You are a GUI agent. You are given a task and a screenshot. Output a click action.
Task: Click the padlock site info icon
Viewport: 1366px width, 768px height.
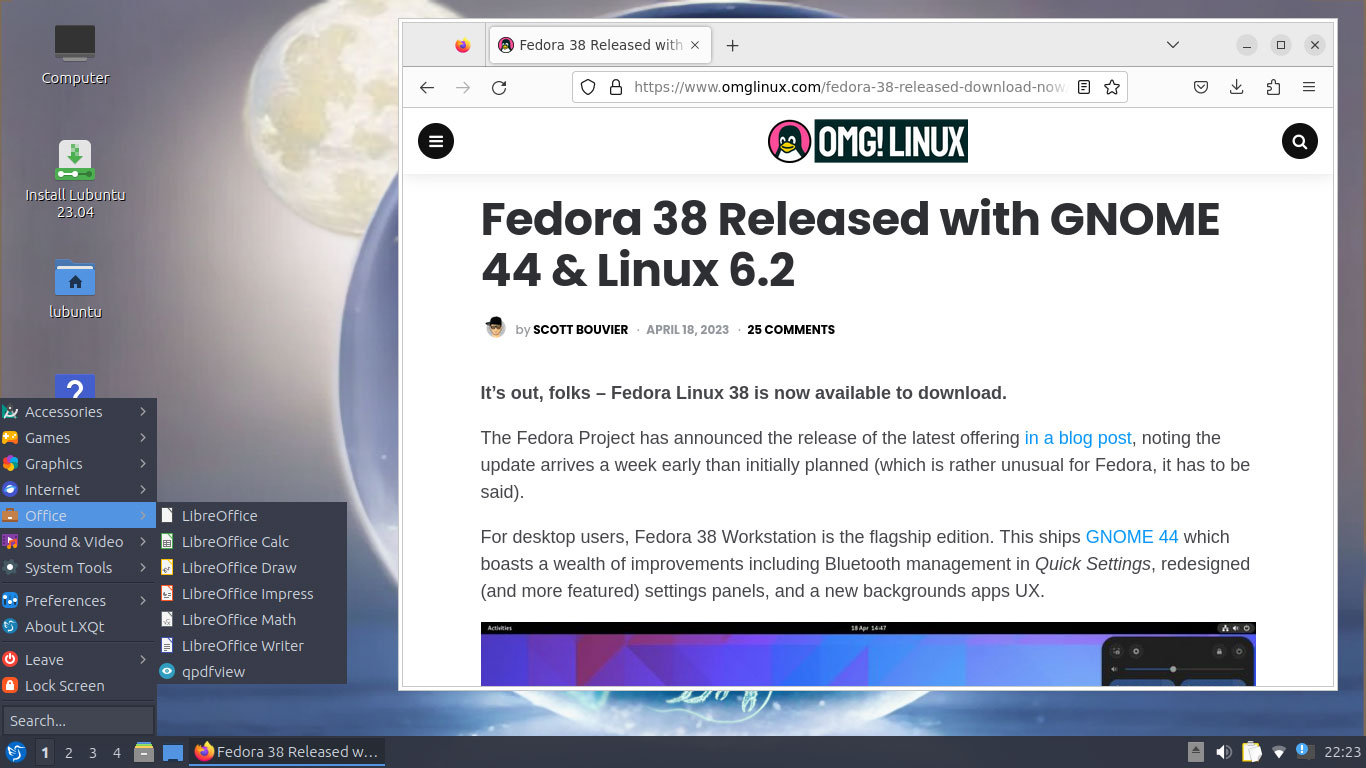click(615, 87)
